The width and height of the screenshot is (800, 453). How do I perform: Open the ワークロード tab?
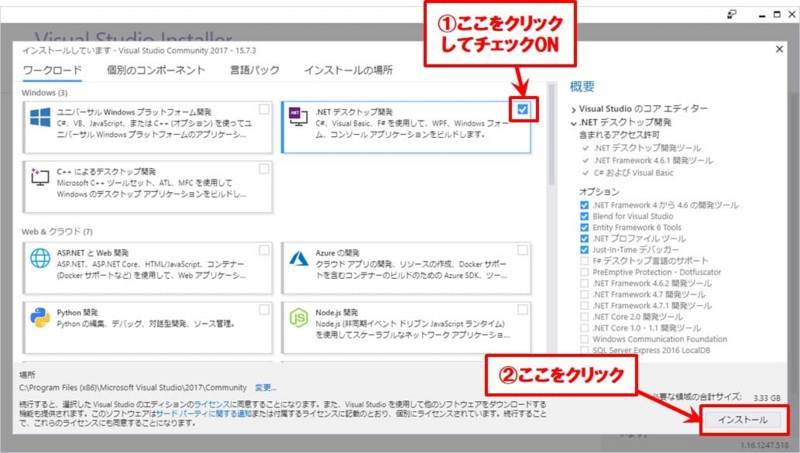53,70
